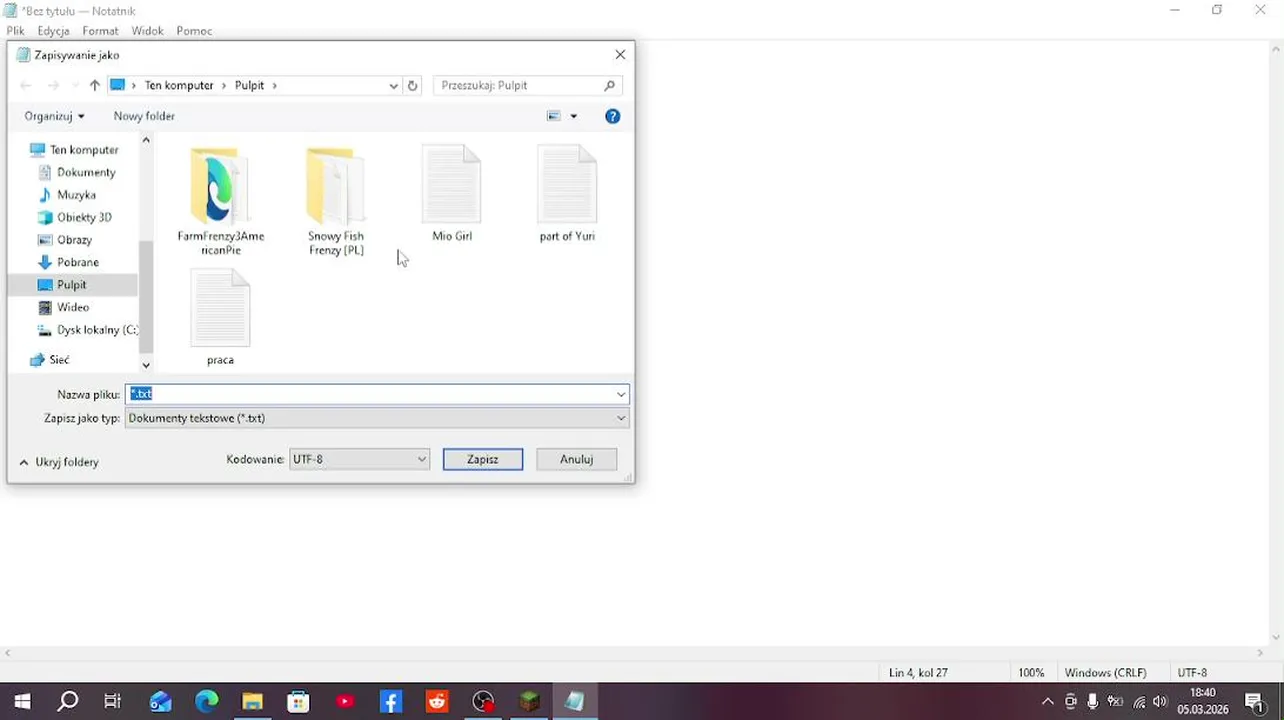1284x720 pixels.
Task: Open Minecraft from the taskbar
Action: pyautogui.click(x=529, y=702)
